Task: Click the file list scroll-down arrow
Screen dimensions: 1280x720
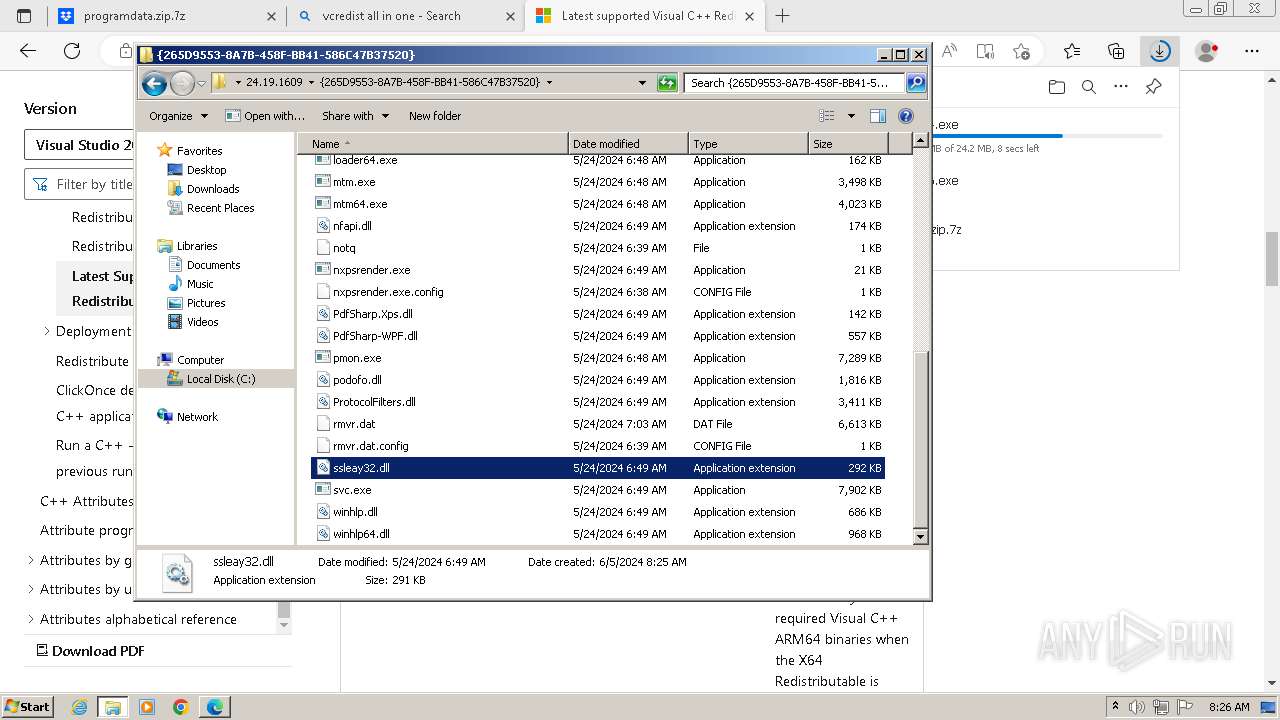Action: [x=921, y=537]
